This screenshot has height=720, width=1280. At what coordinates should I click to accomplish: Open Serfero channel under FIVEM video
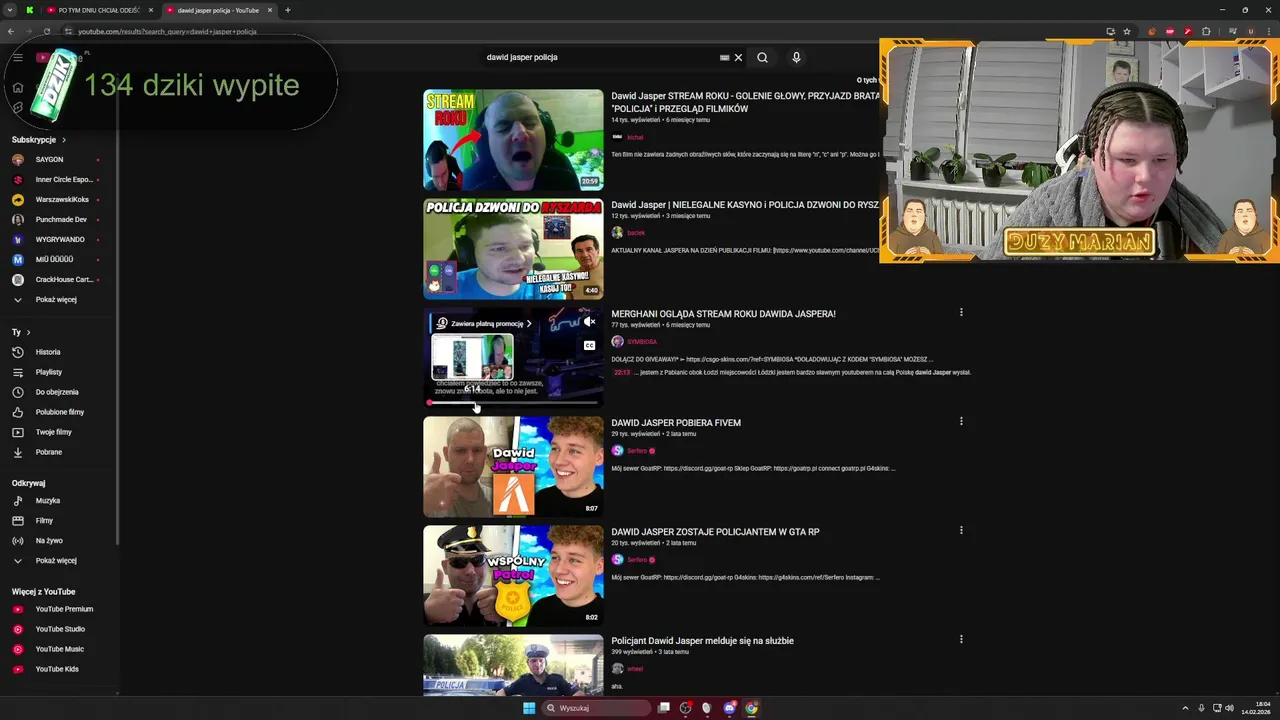pyautogui.click(x=637, y=451)
